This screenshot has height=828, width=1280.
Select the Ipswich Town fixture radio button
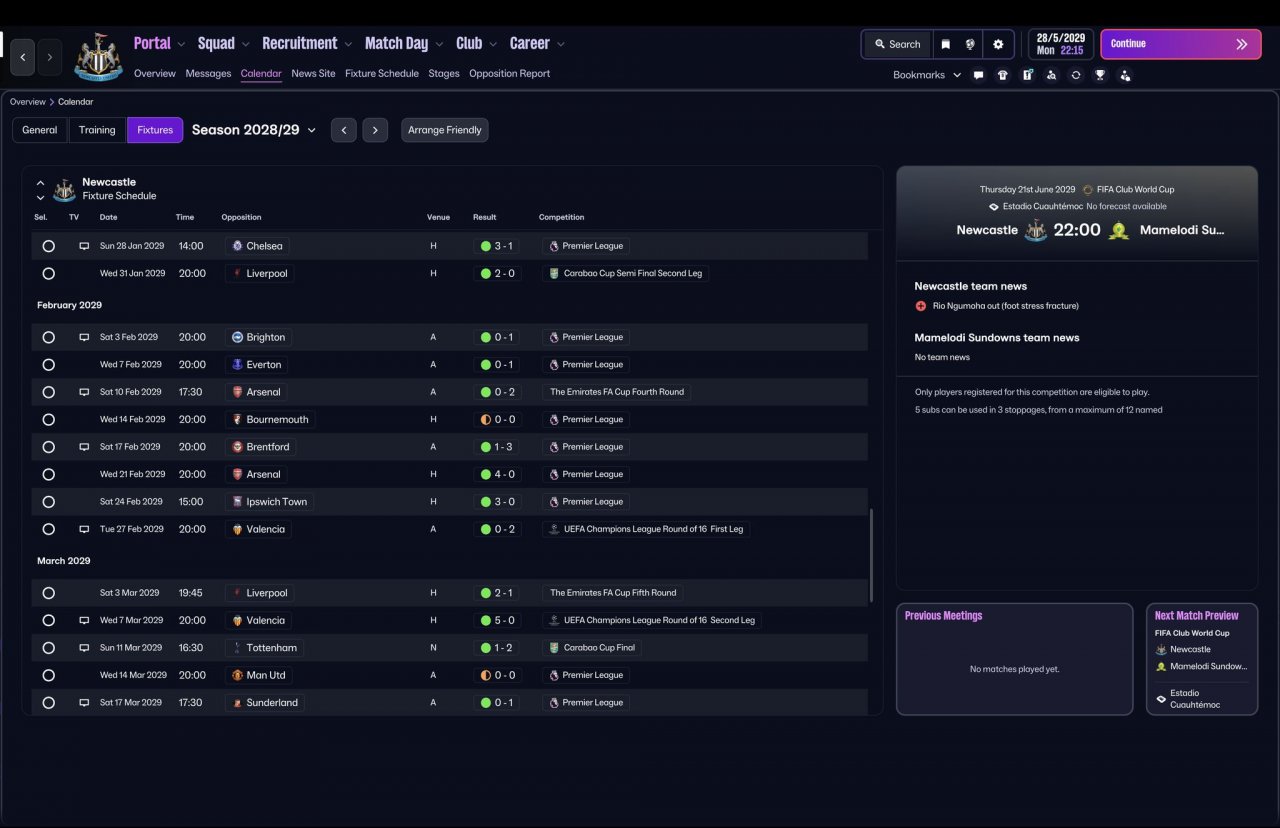click(x=48, y=502)
